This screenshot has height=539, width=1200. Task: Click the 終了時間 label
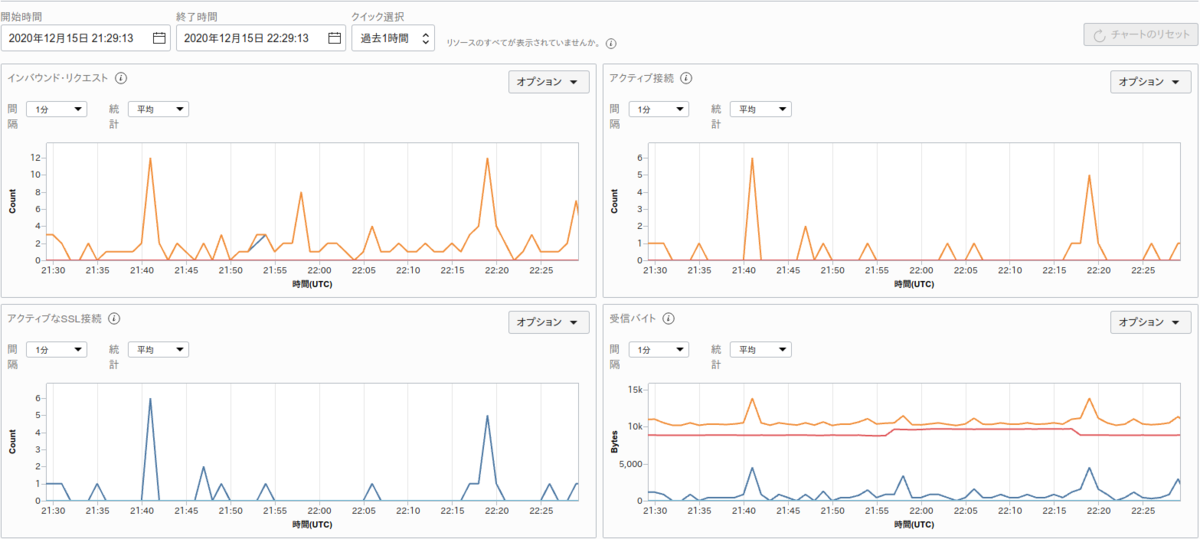pyautogui.click(x=198, y=17)
